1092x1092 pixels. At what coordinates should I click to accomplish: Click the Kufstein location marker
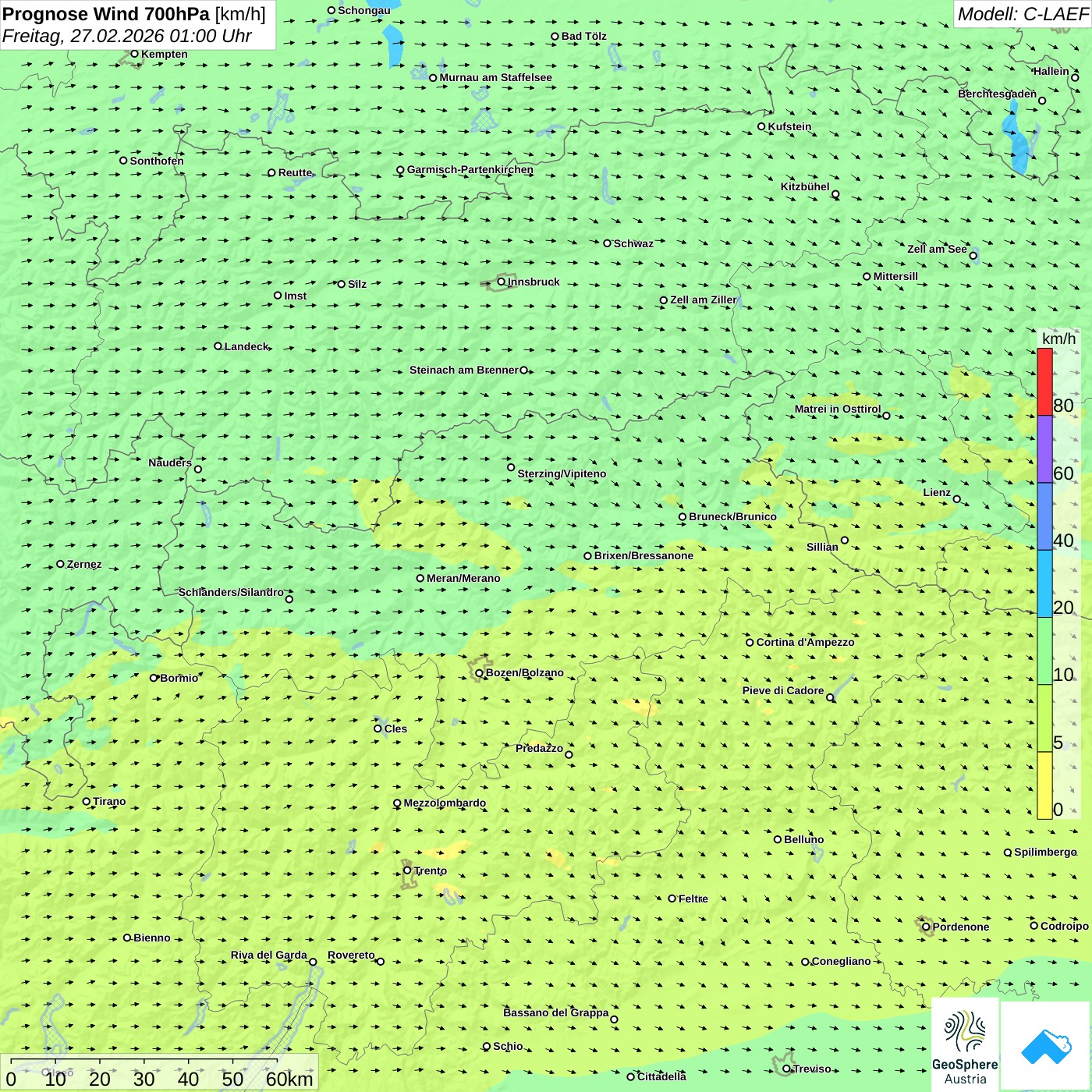coord(761,126)
